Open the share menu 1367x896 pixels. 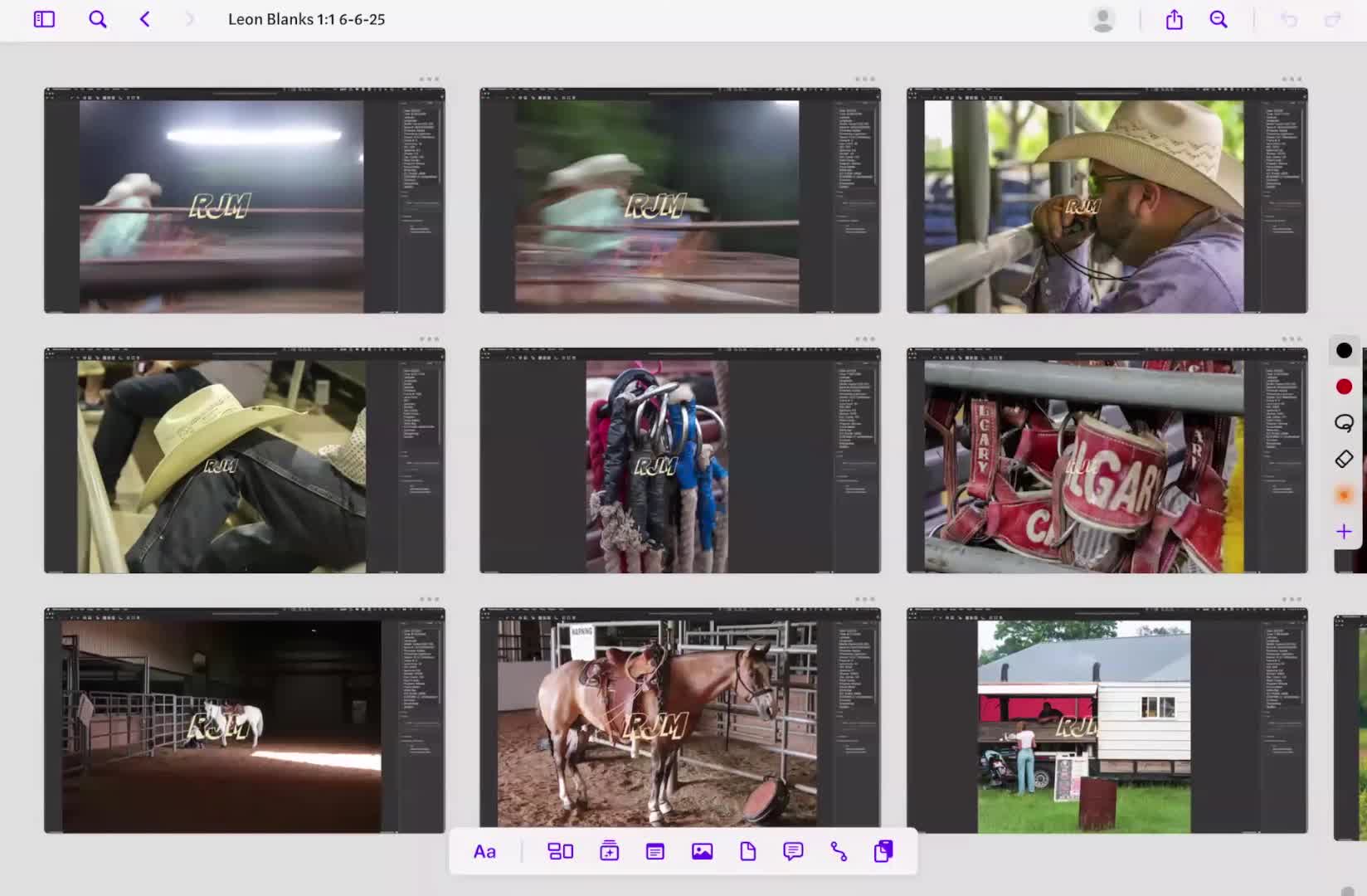[x=1174, y=19]
